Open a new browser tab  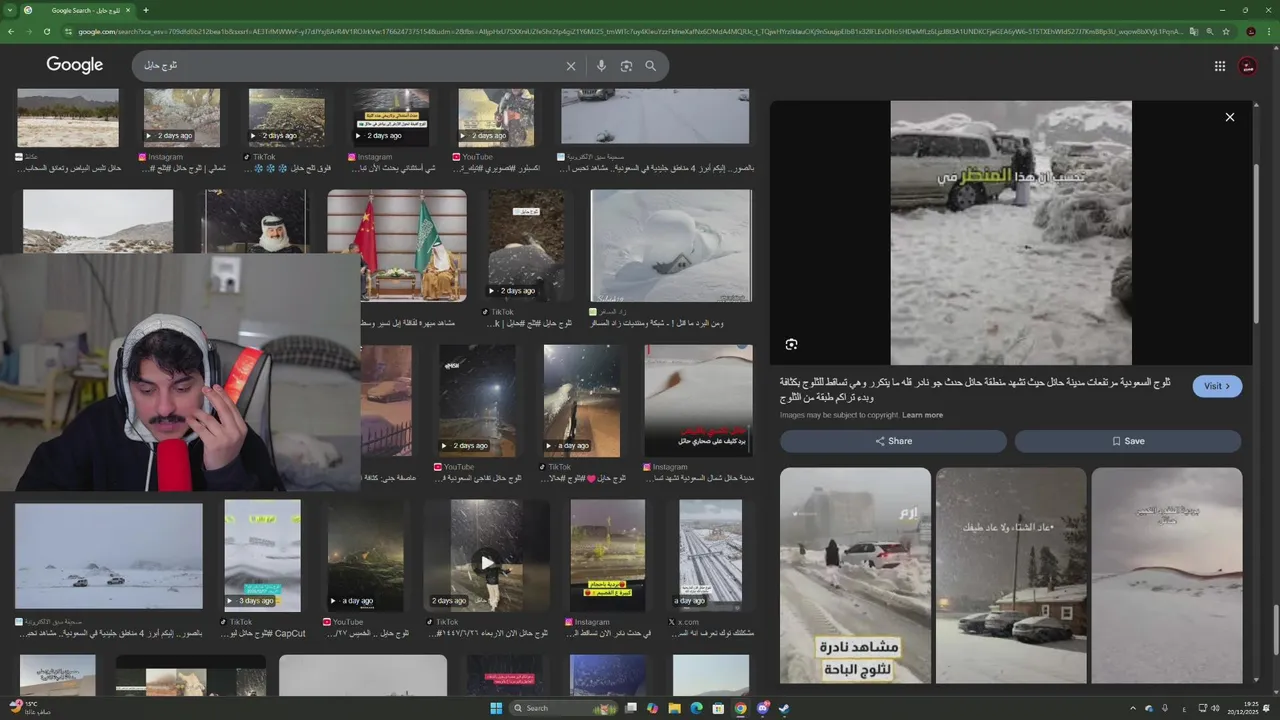(146, 10)
